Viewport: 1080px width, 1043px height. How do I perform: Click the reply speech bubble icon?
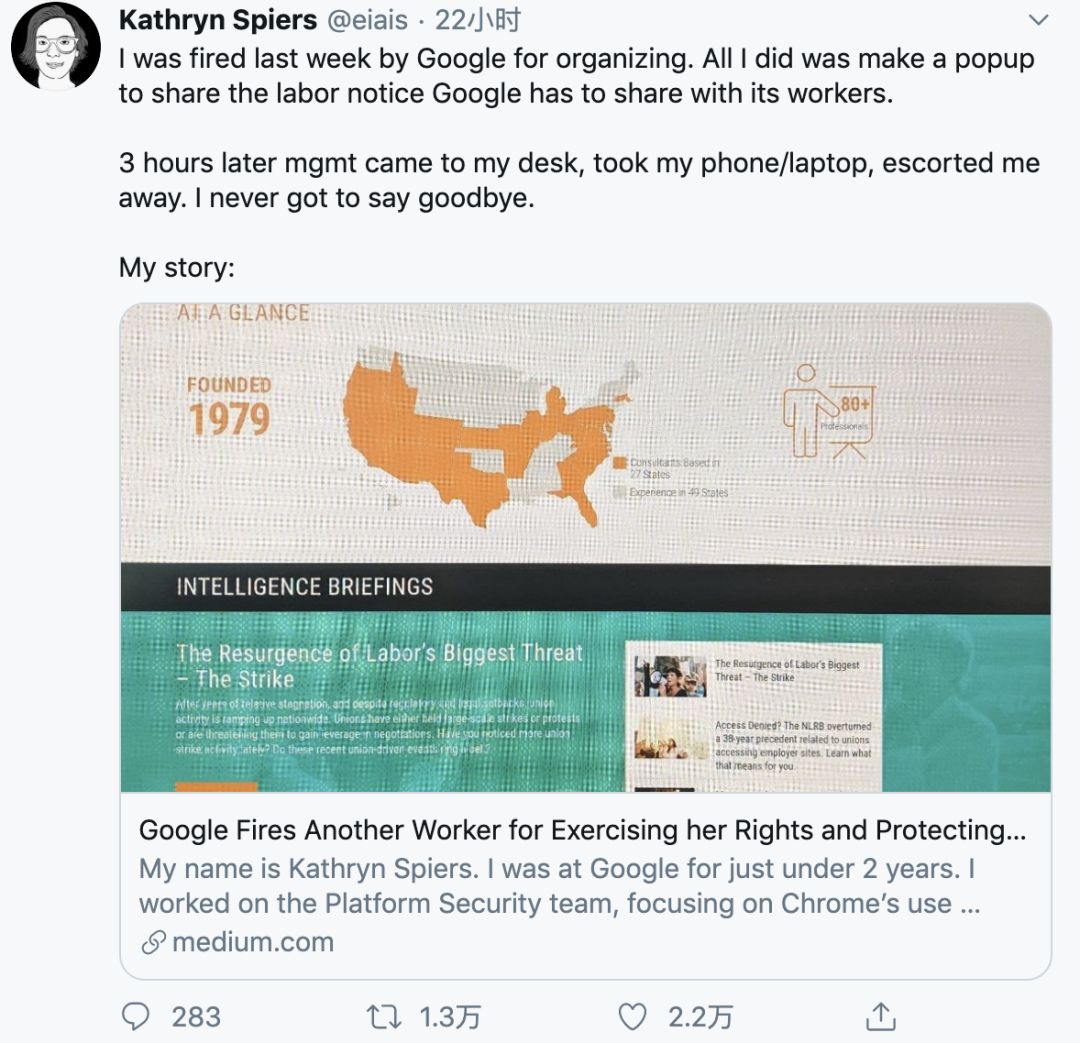click(135, 1016)
